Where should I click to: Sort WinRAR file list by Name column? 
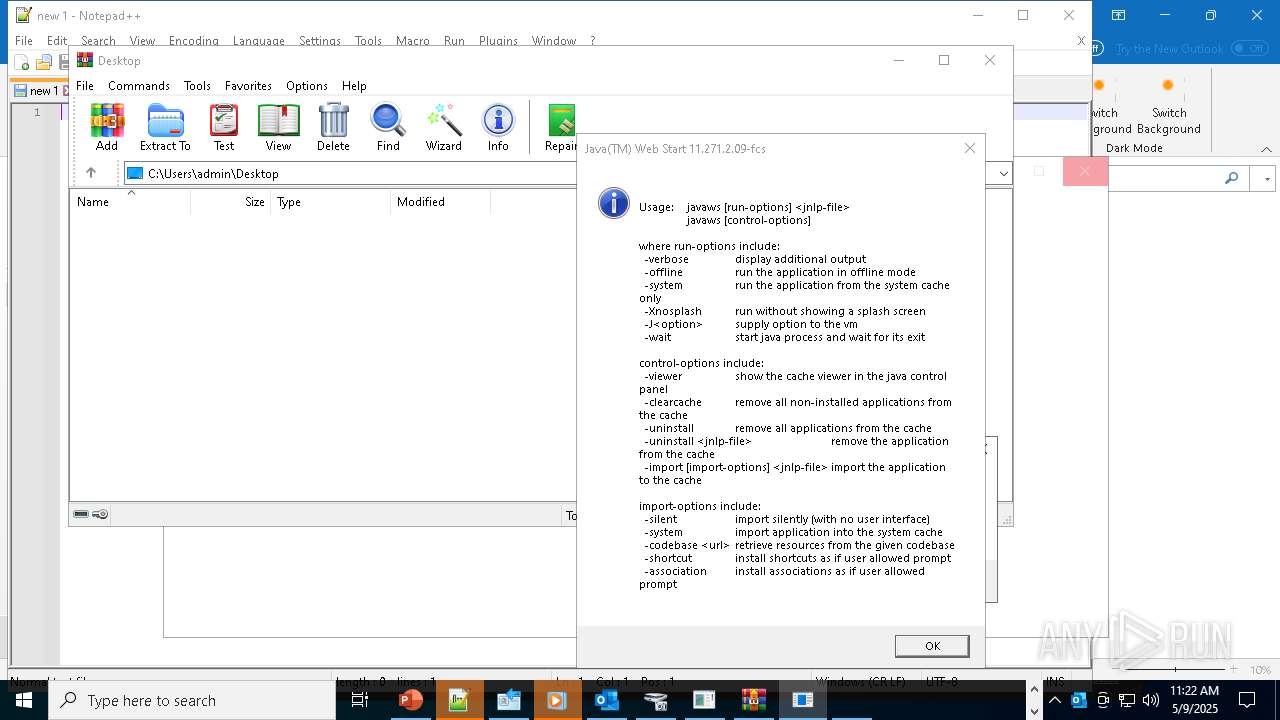pos(130,202)
